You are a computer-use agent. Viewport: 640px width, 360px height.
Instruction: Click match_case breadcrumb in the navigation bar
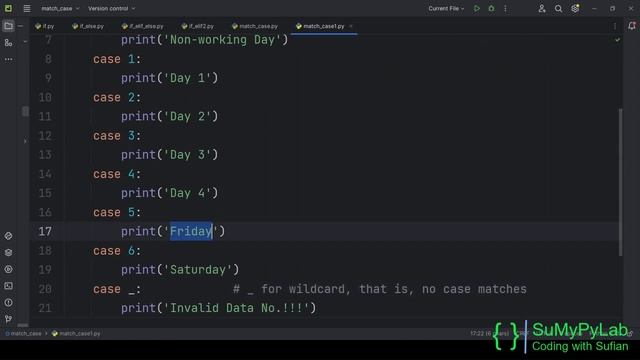pyautogui.click(x=23, y=333)
